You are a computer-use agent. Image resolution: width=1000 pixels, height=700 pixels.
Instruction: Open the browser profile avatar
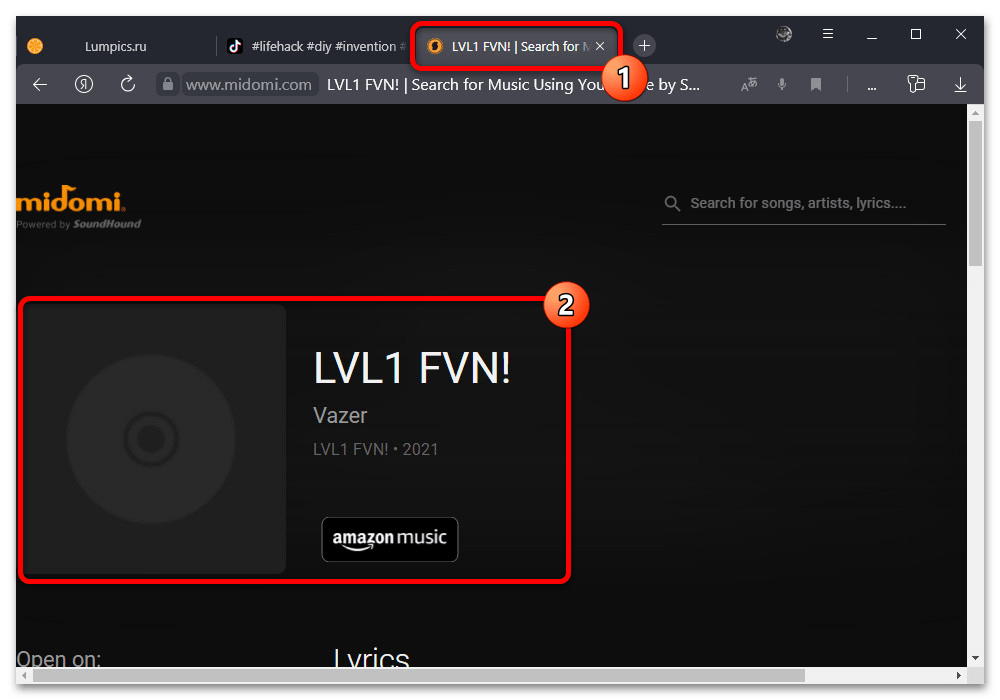[x=784, y=34]
